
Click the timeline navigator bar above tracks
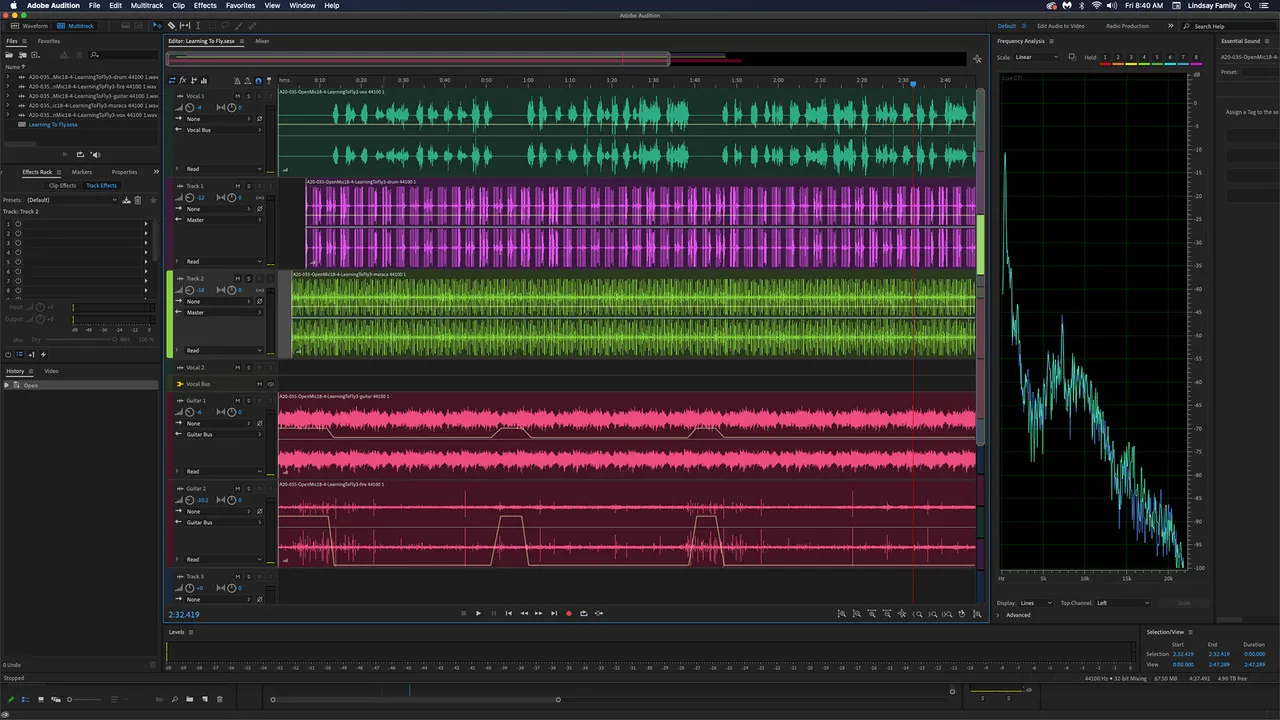(418, 59)
